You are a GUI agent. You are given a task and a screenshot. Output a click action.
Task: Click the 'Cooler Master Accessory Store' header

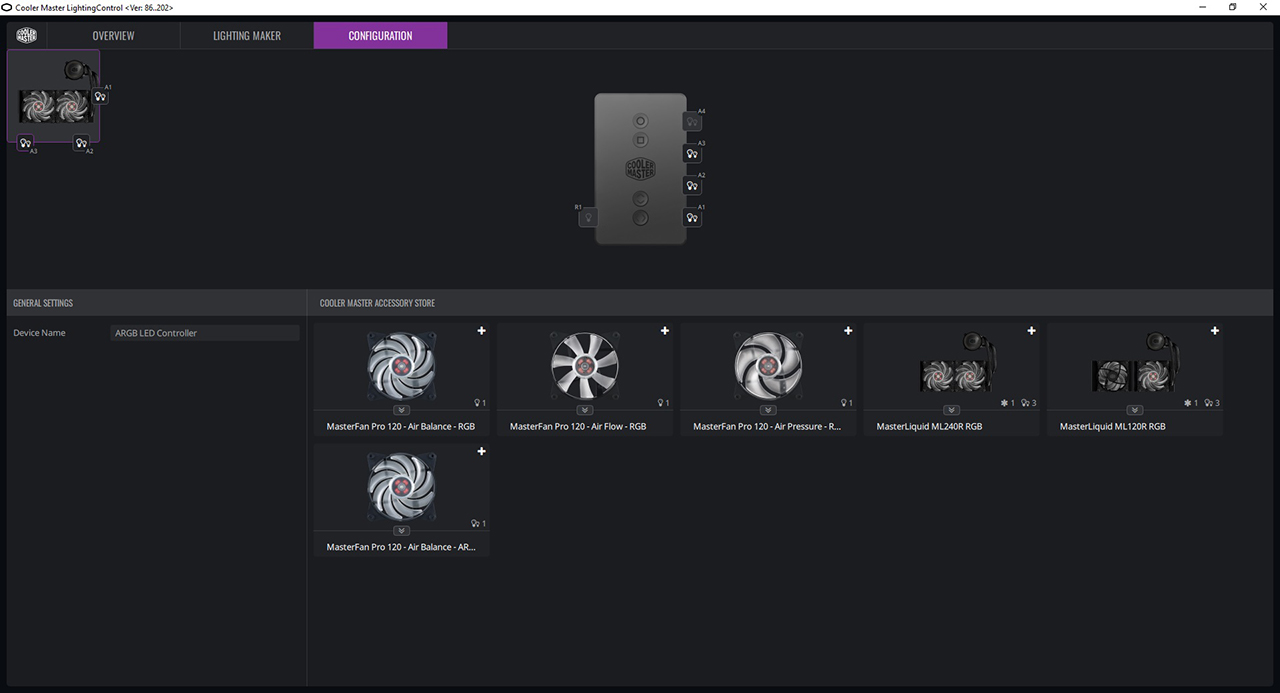tap(377, 303)
